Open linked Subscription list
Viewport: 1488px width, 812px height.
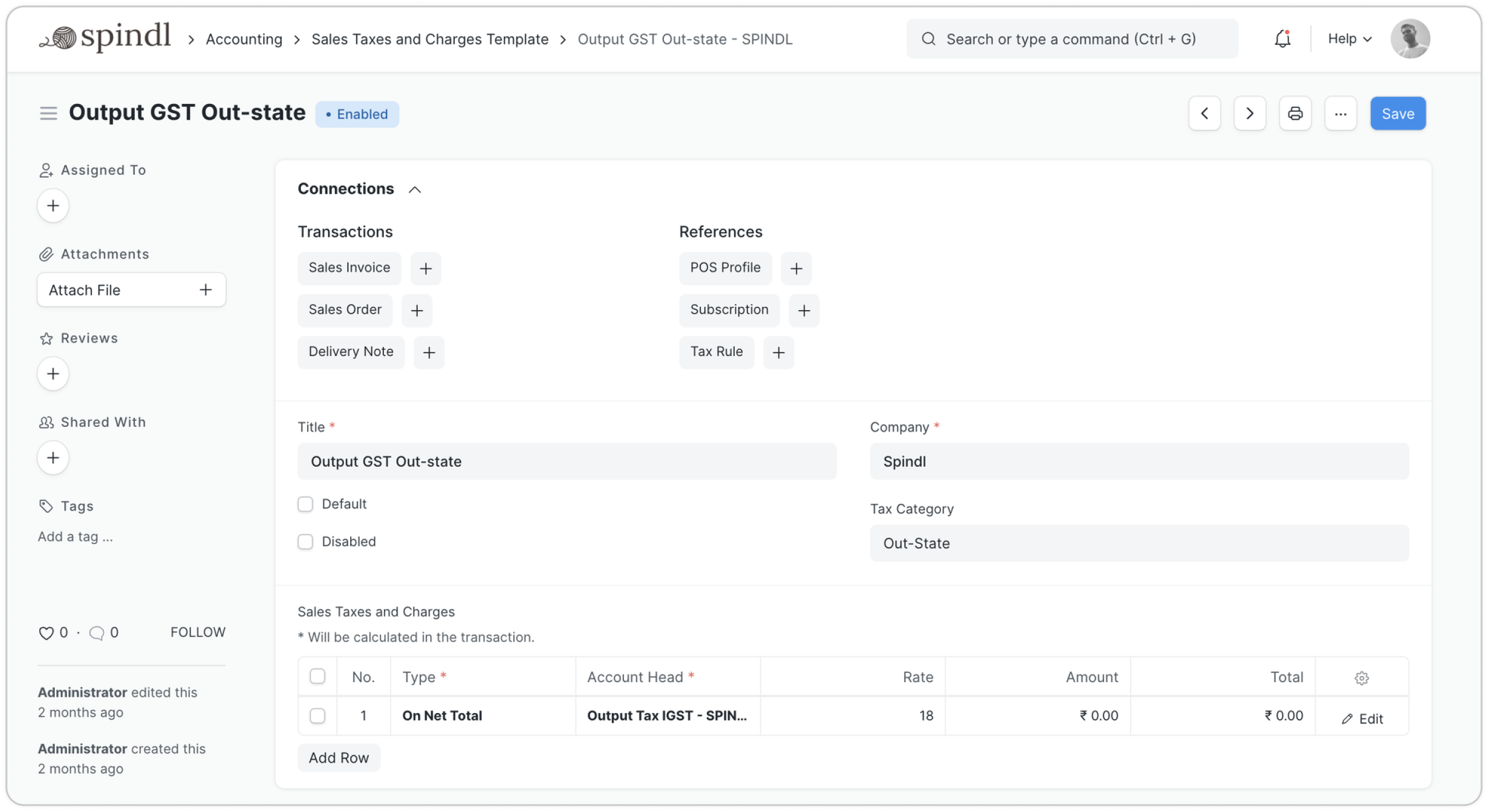click(729, 310)
